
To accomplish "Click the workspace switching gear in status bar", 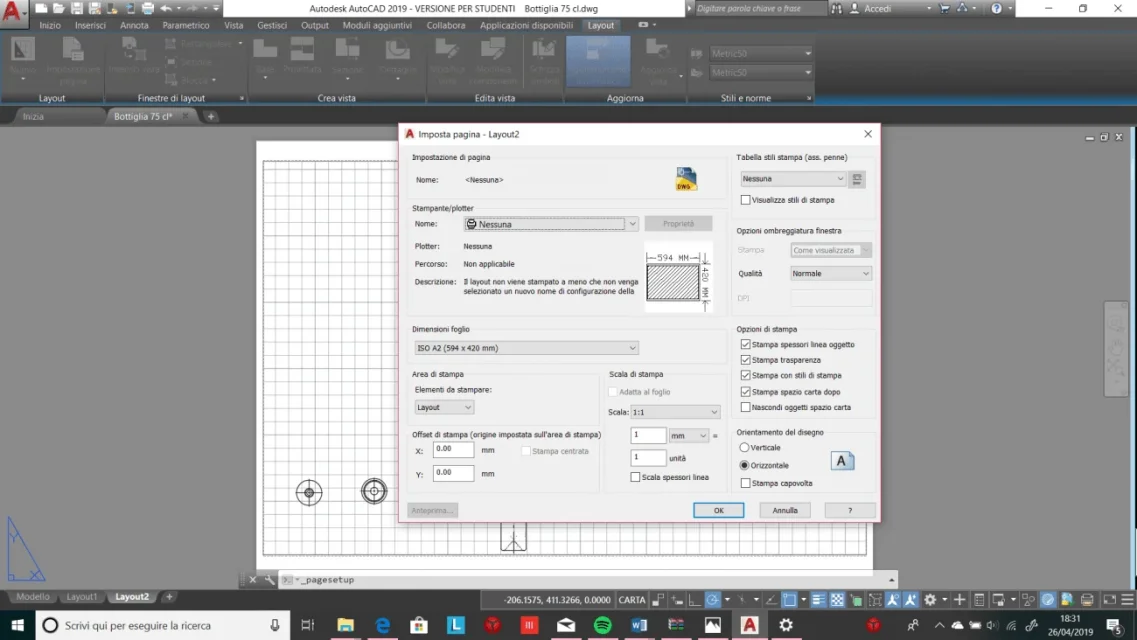I will pyautogui.click(x=930, y=599).
